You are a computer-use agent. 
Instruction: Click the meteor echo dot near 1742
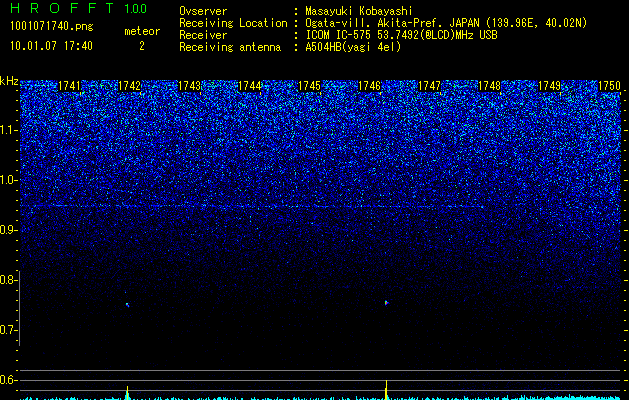(127, 305)
